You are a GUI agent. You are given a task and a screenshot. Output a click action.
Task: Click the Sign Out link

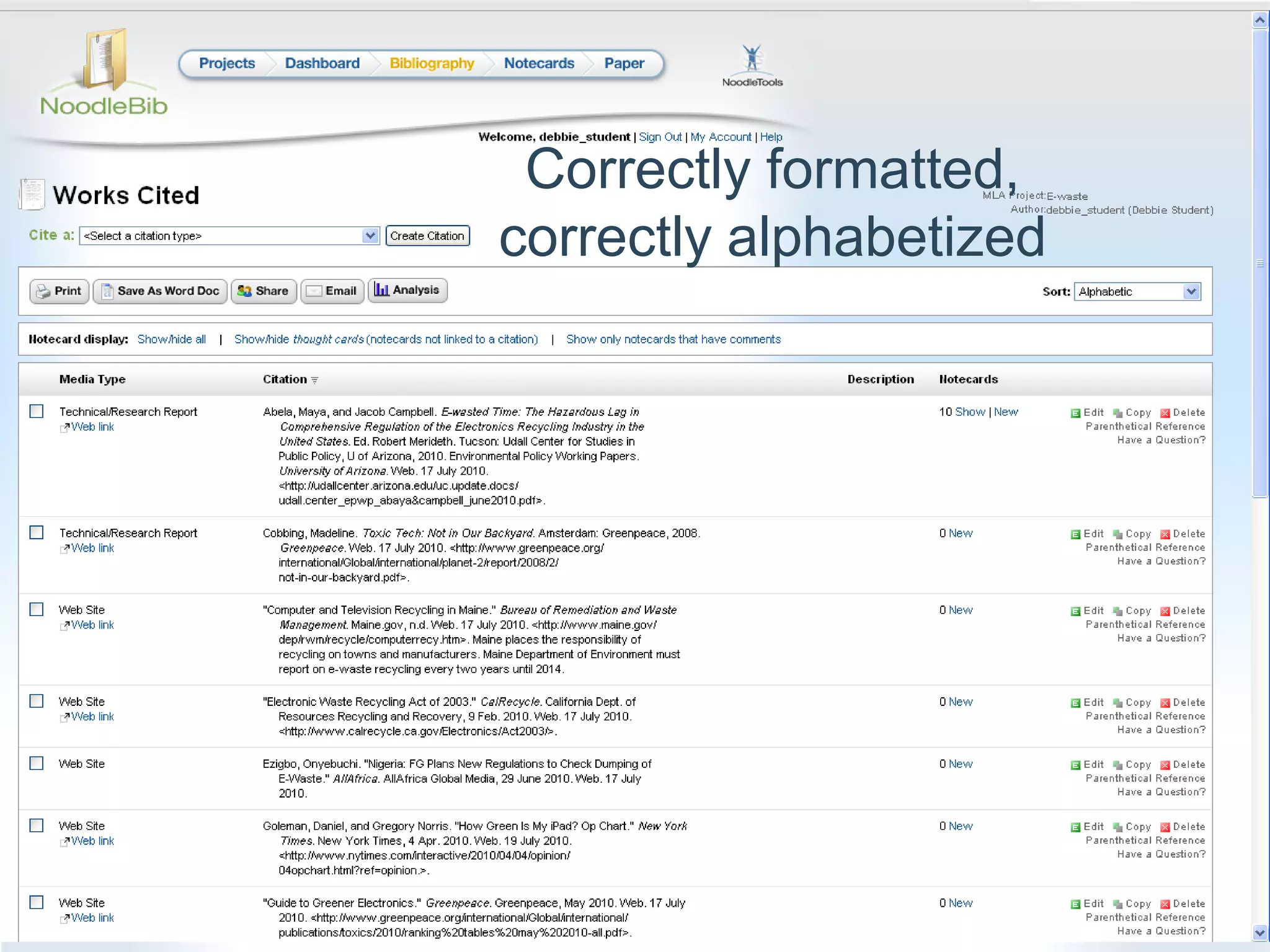pyautogui.click(x=660, y=137)
